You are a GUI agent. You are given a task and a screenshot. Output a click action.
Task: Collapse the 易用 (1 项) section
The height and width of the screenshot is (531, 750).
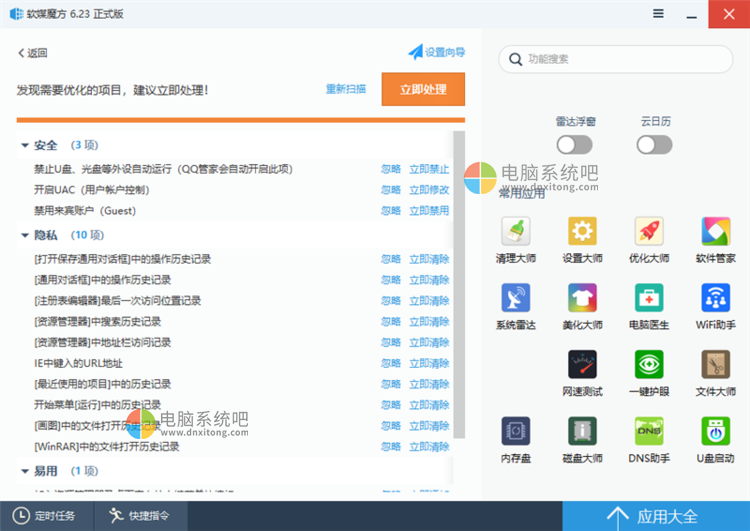click(x=25, y=471)
